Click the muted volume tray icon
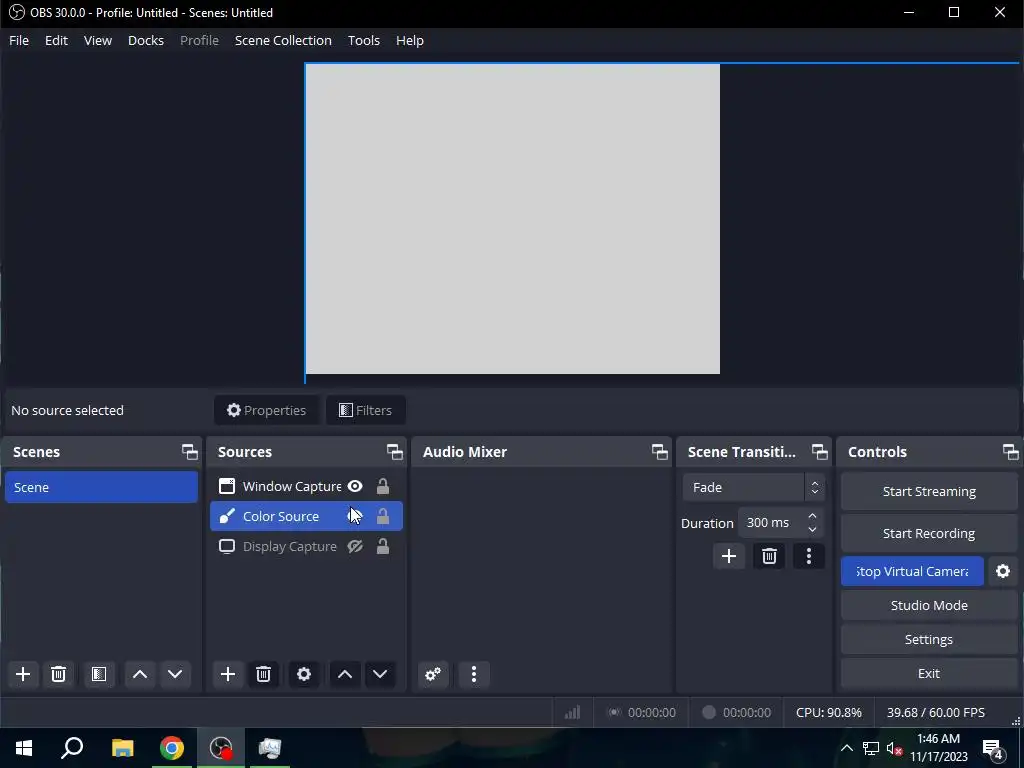The image size is (1024, 768). (x=895, y=748)
